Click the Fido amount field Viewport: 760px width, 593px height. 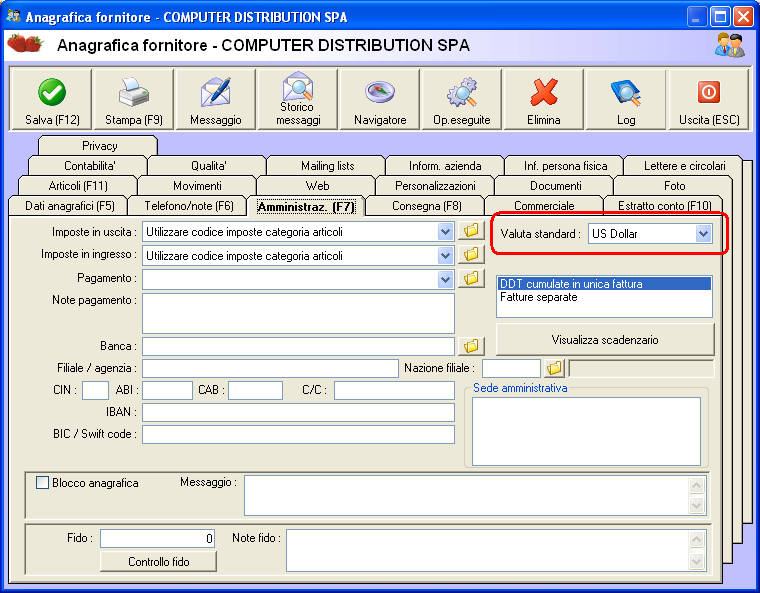click(x=158, y=538)
